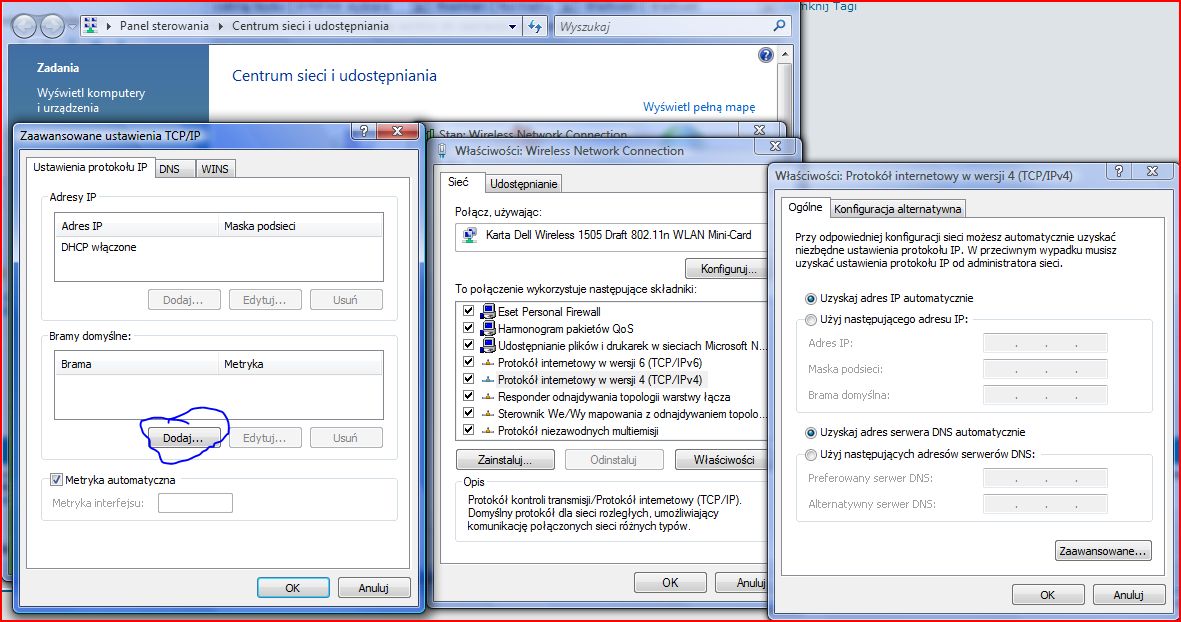1181x622 pixels.
Task: Close the TCP/IPv4 properties dialog
Action: coord(1152,171)
